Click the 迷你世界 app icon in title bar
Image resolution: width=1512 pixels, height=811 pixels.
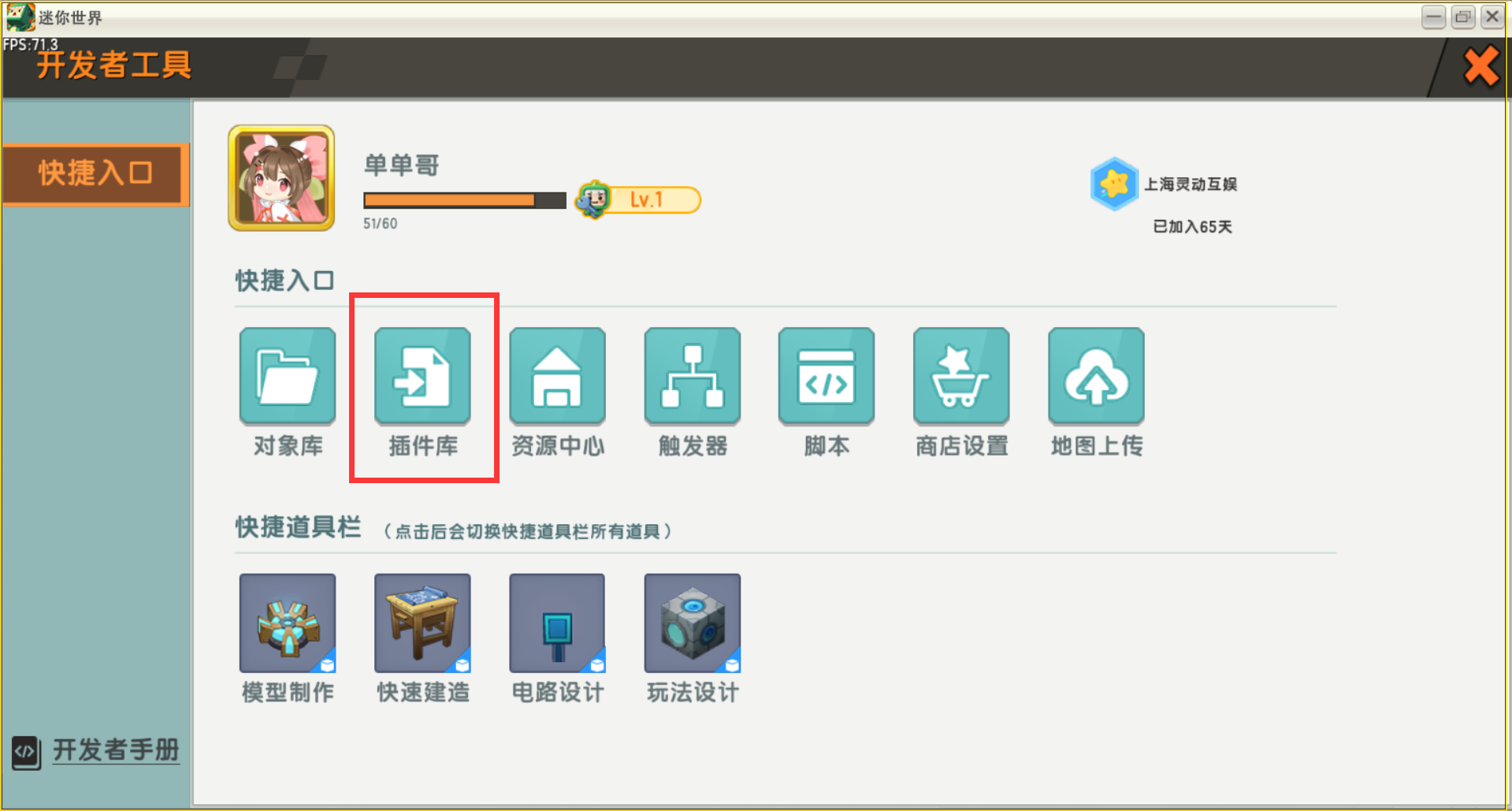click(x=20, y=17)
